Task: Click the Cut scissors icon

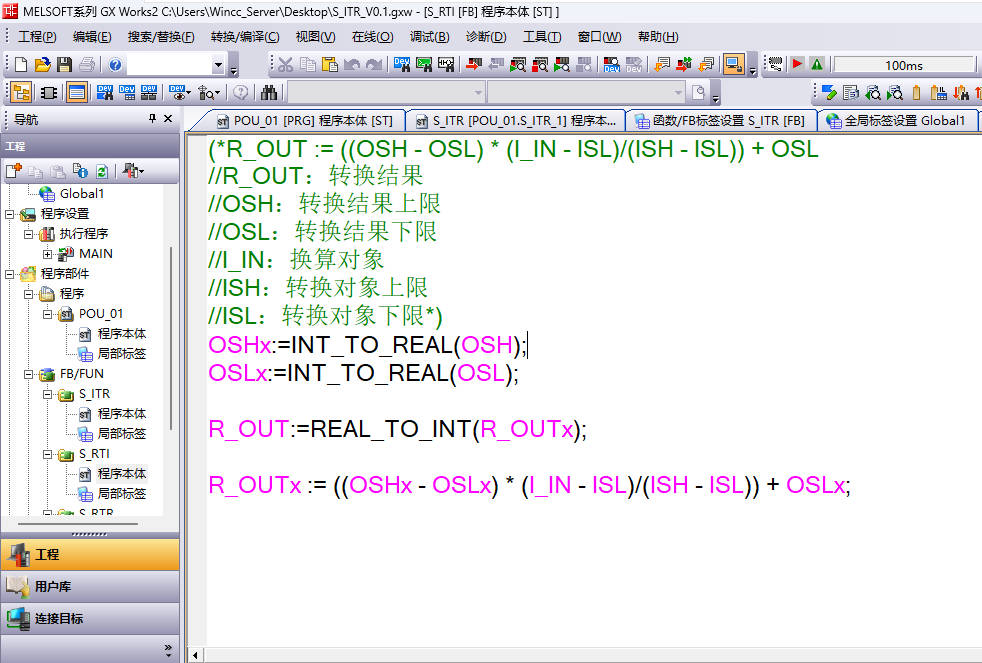Action: click(286, 65)
